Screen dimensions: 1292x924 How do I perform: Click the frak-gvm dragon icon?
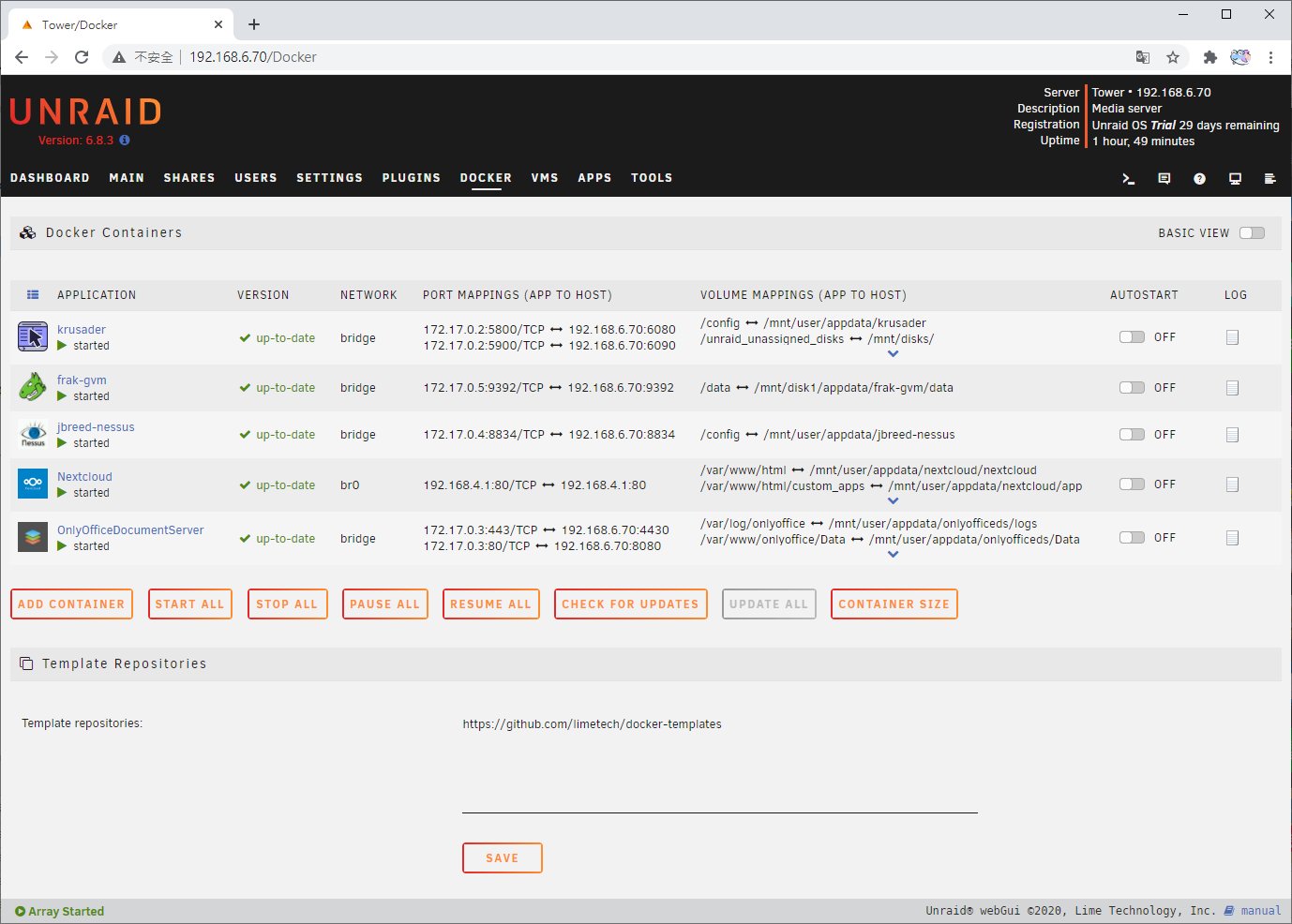pos(33,387)
